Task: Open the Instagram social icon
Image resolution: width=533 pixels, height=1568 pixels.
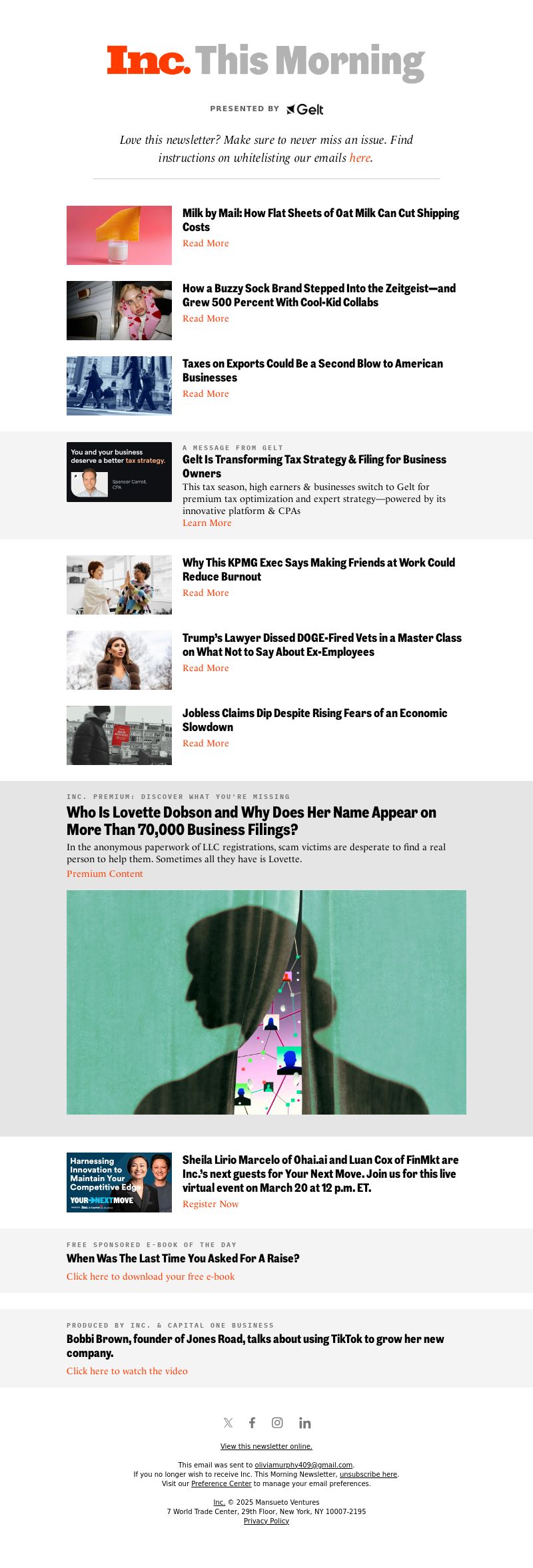Action: tap(277, 1423)
